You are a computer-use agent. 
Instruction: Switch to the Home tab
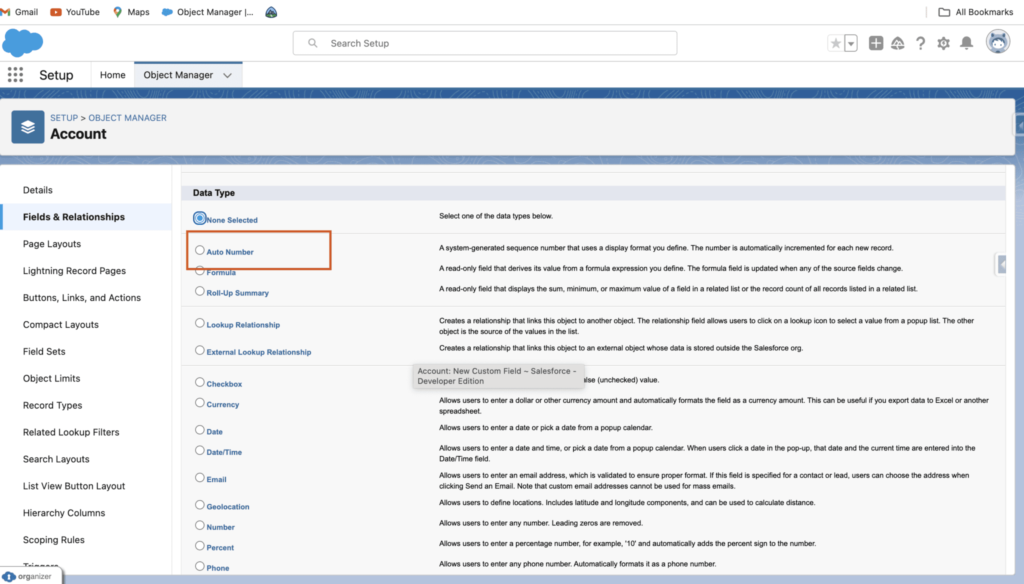tap(112, 74)
